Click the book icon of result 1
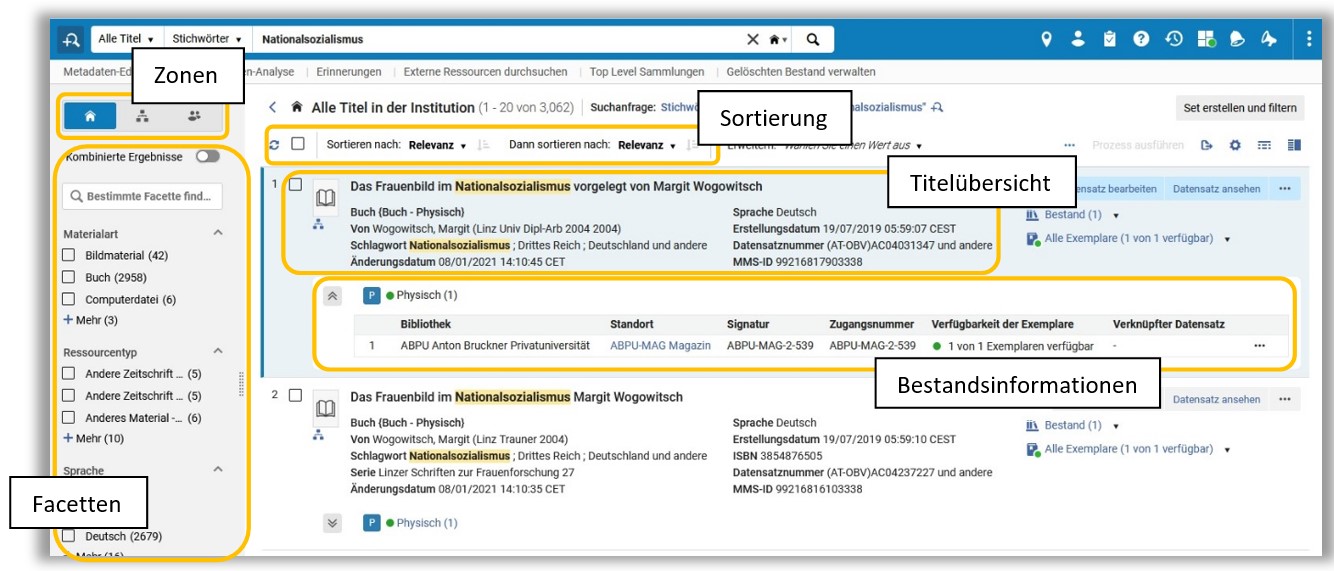This screenshot has width=1334, height=571. [x=325, y=199]
